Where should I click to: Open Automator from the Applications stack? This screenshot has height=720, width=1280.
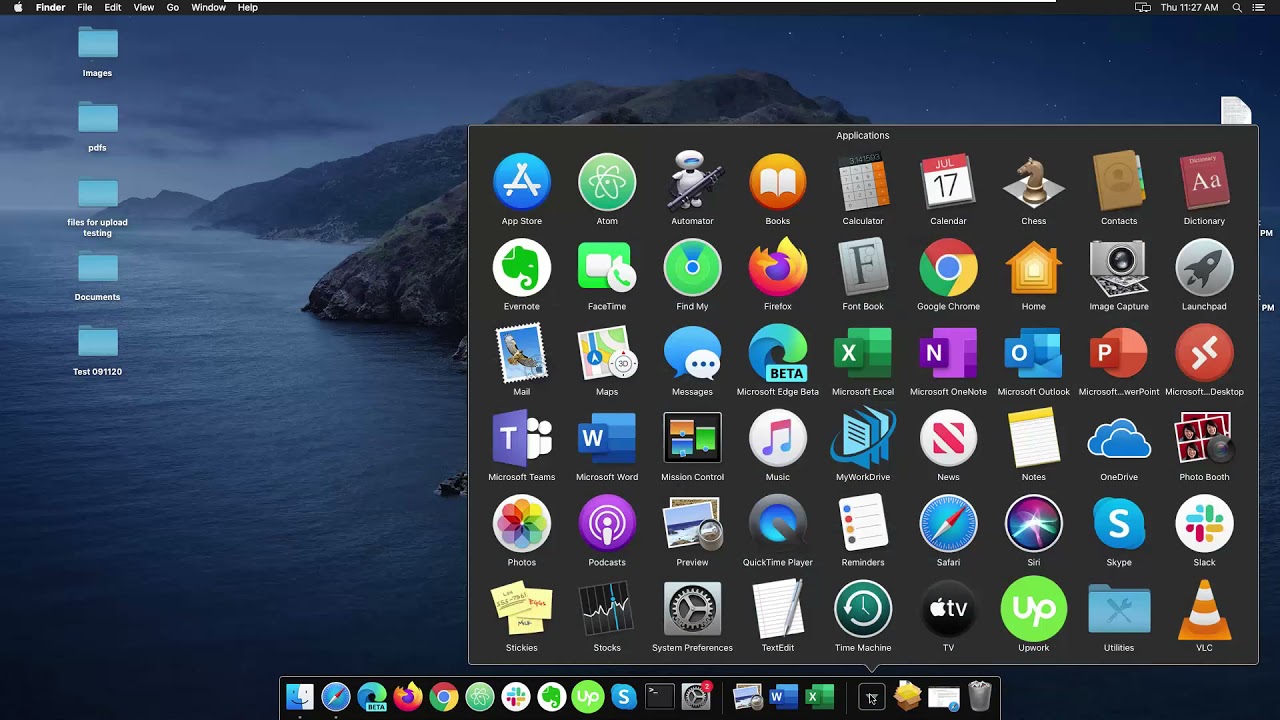[692, 182]
